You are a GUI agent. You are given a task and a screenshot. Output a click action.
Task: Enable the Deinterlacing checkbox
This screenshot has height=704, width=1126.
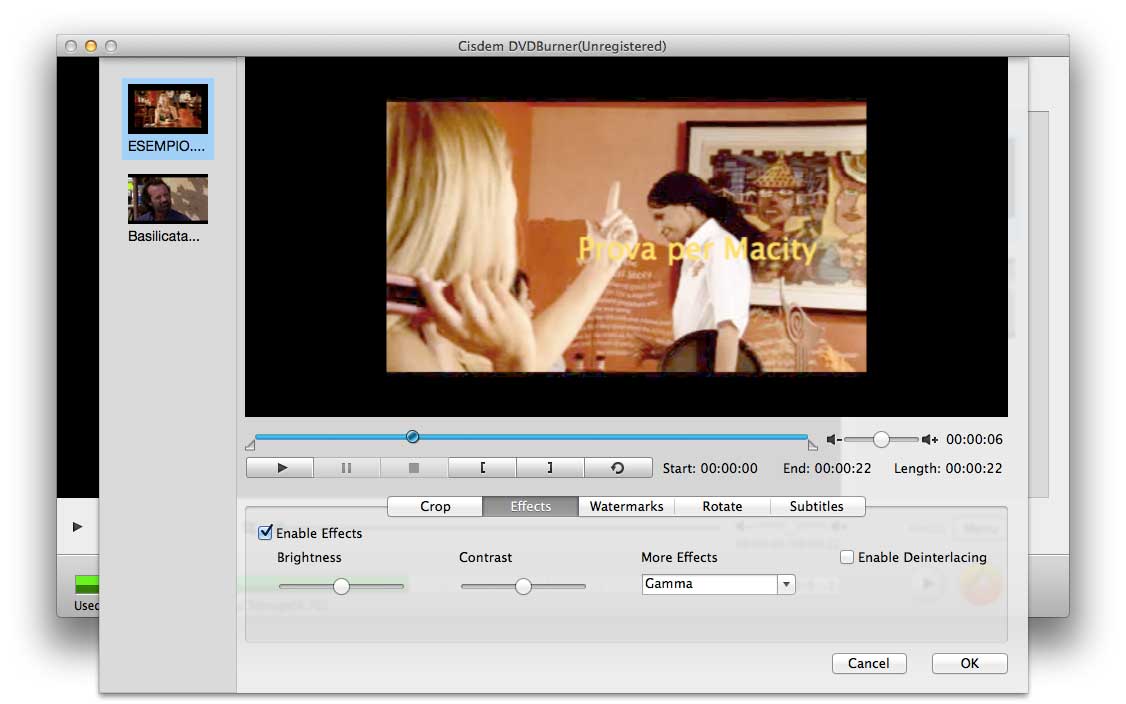pyautogui.click(x=847, y=557)
